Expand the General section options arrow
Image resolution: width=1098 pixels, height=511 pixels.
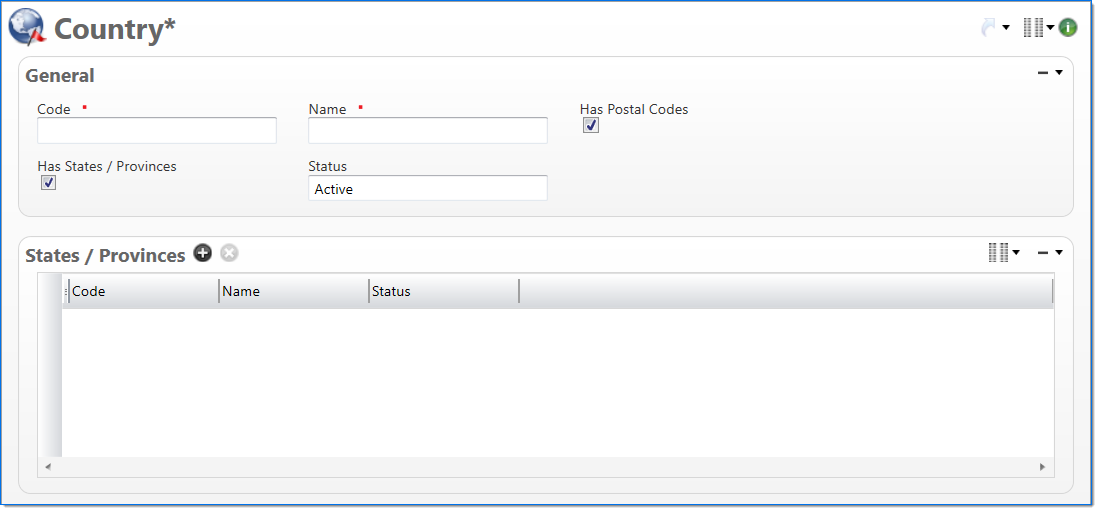pyautogui.click(x=1058, y=73)
